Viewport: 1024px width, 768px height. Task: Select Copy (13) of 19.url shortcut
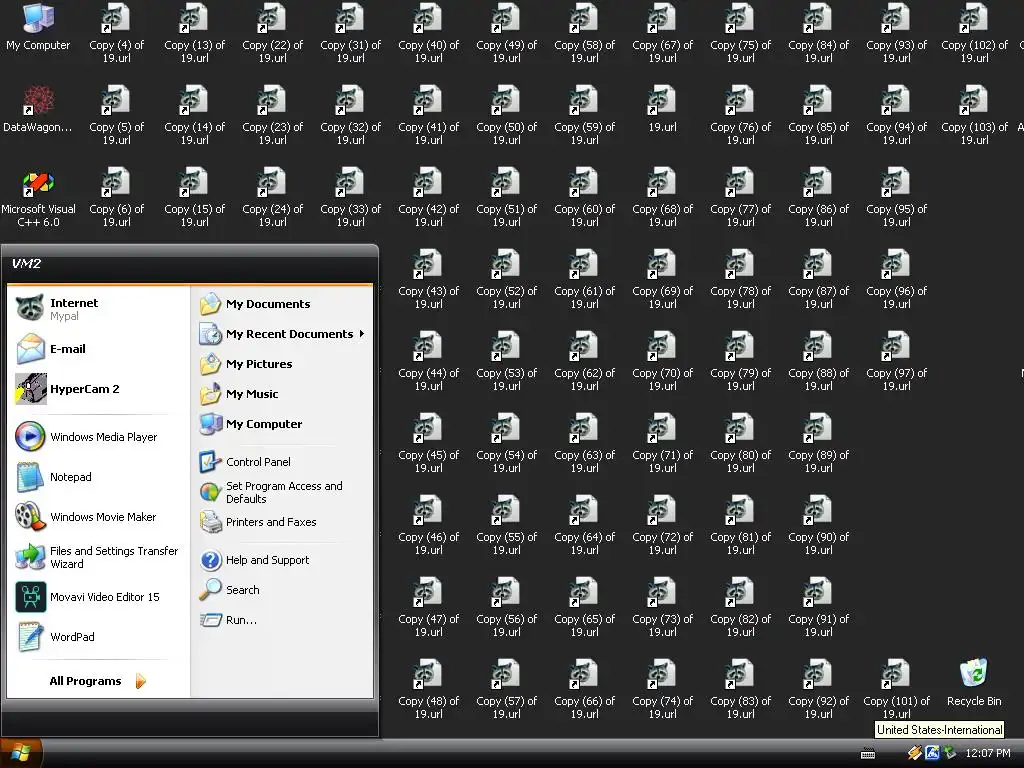[x=194, y=33]
